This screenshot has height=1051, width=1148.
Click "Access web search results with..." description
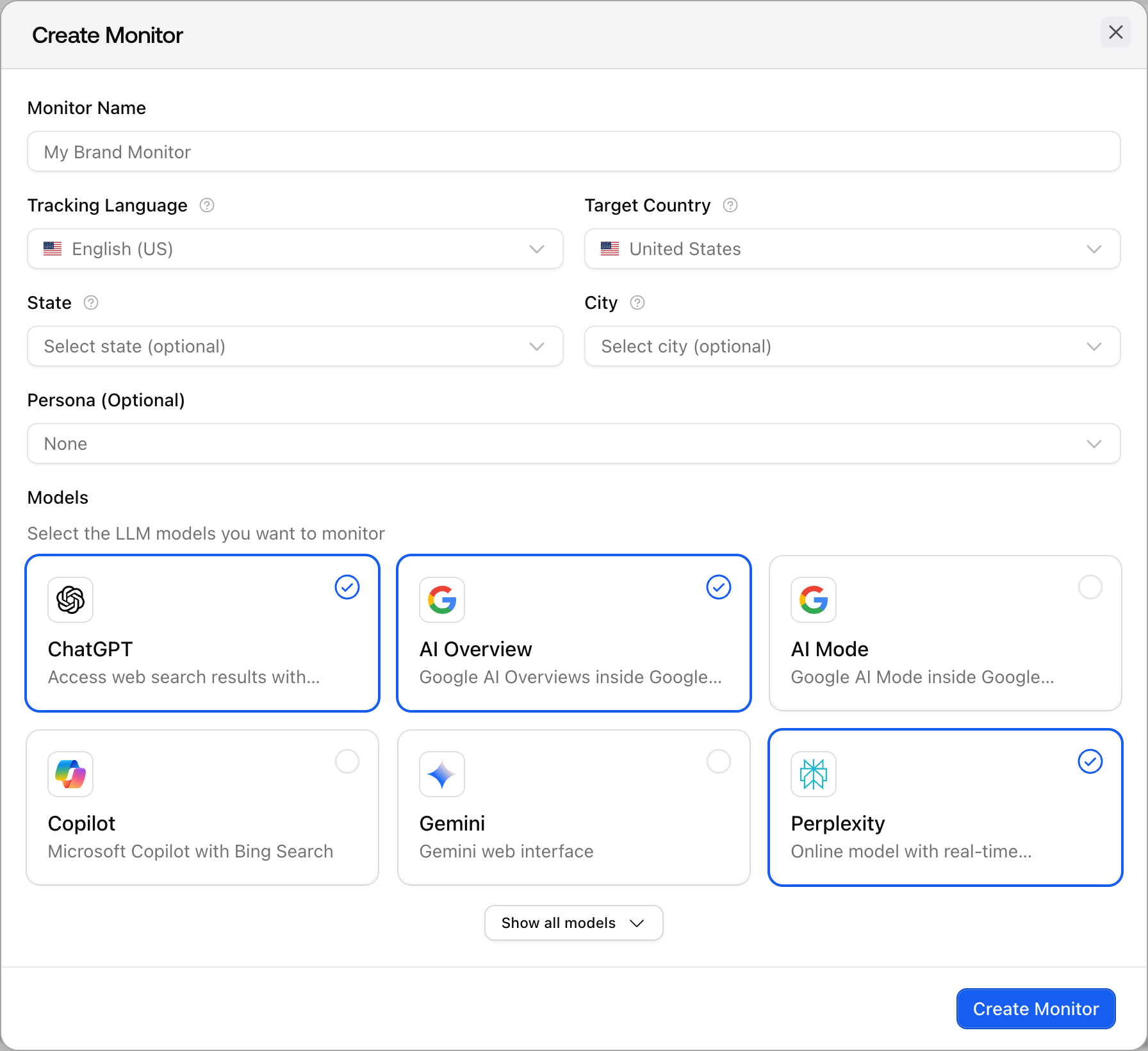click(x=184, y=677)
